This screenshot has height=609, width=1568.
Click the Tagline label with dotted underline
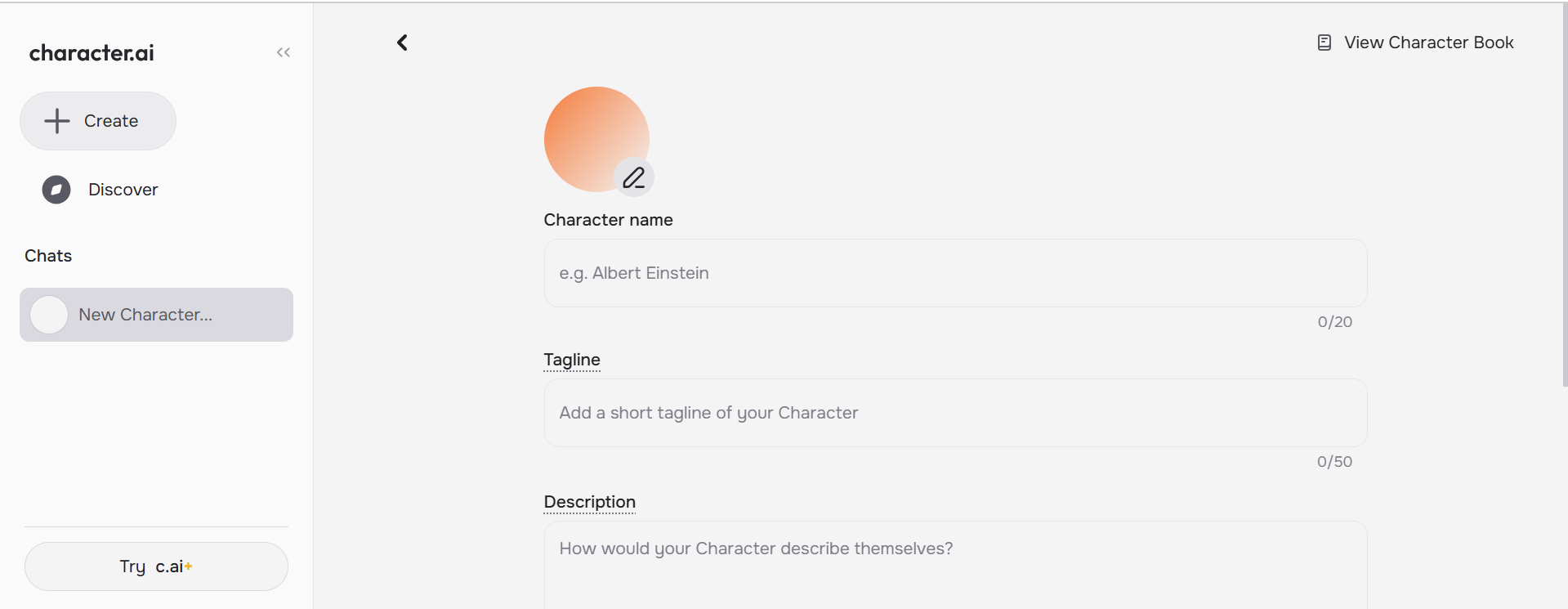pyautogui.click(x=572, y=360)
